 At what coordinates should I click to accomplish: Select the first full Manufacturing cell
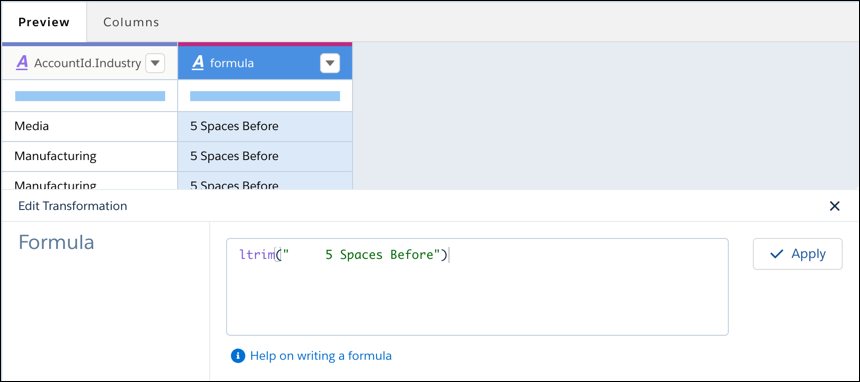click(89, 156)
